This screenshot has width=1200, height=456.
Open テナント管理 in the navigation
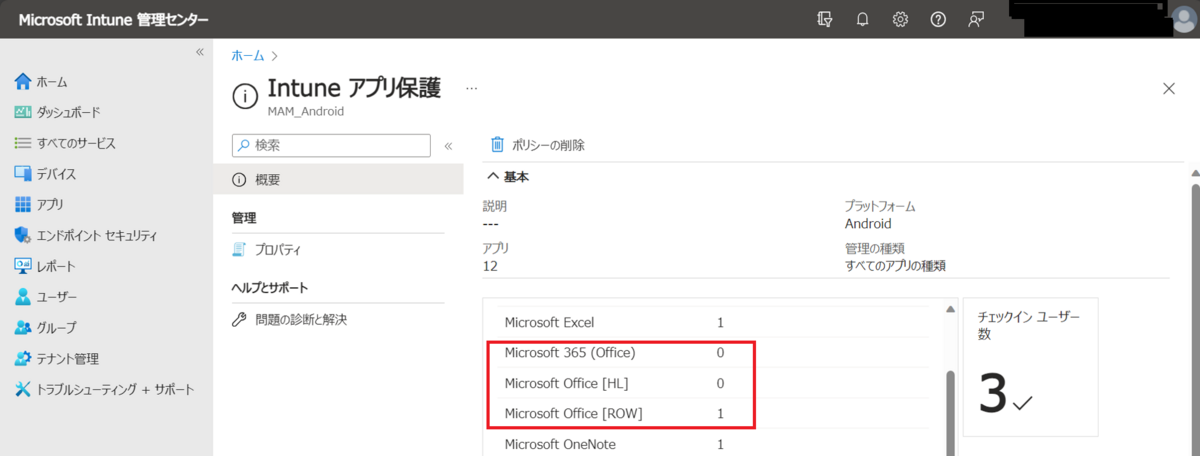click(68, 359)
